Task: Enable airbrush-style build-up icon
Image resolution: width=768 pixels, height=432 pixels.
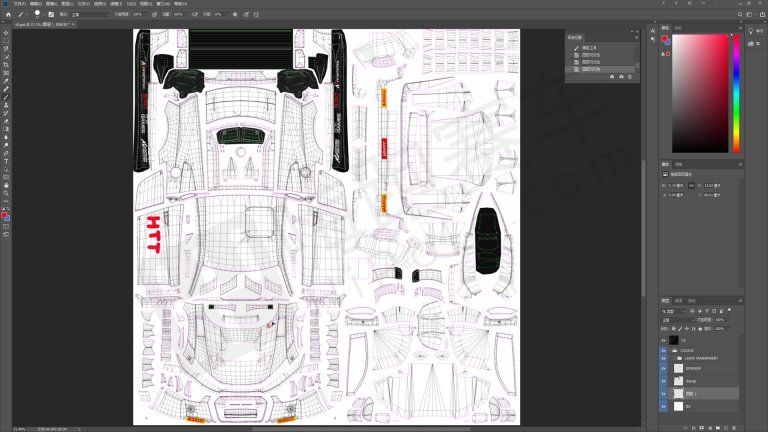Action: tap(194, 15)
